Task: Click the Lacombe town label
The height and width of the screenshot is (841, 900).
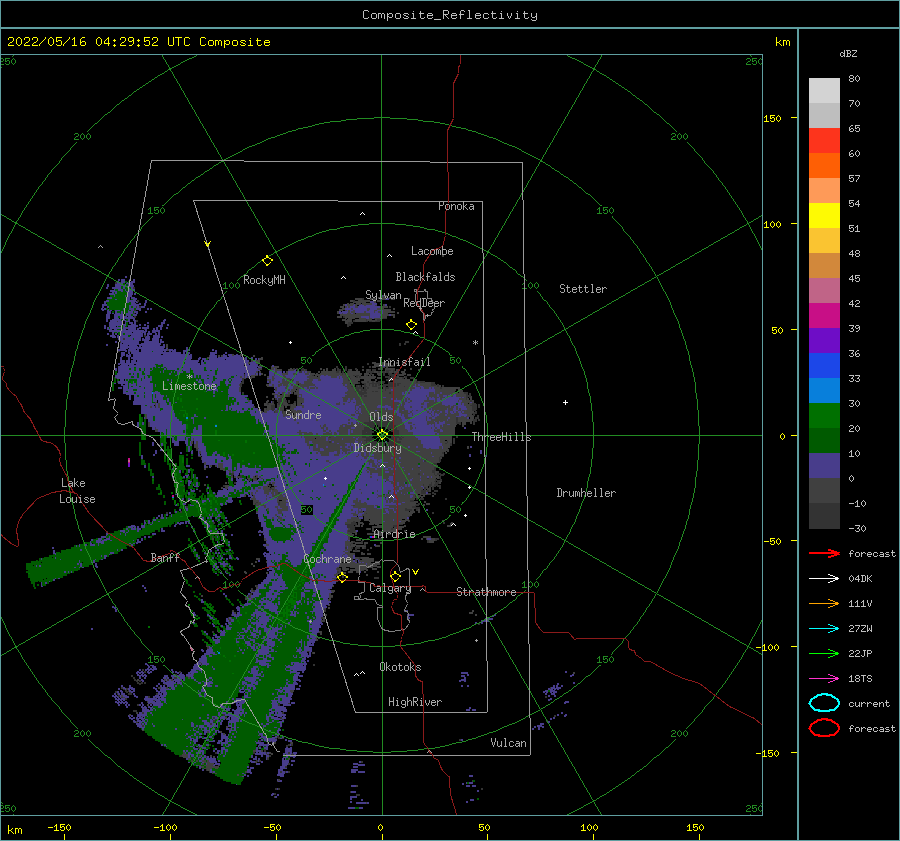Action: click(x=432, y=251)
